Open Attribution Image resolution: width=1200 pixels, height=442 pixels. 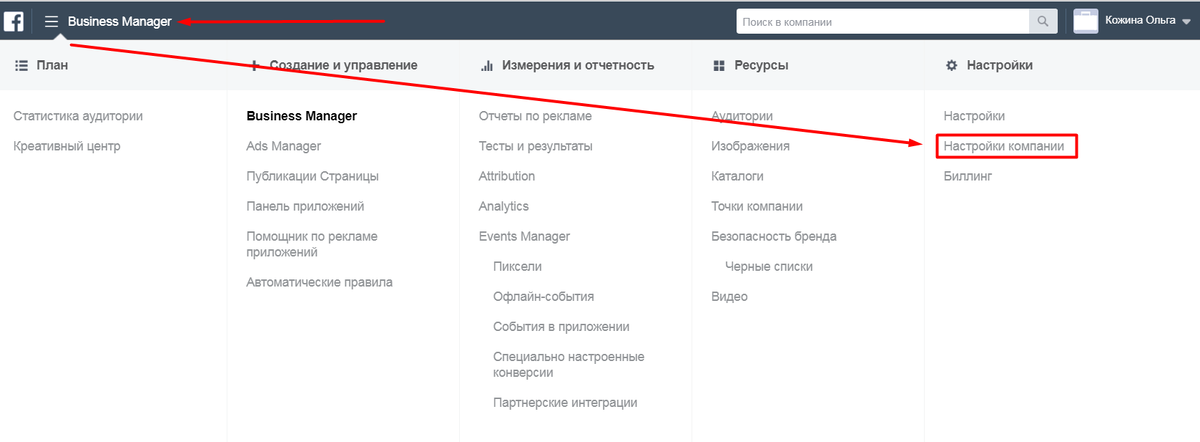[x=507, y=176]
